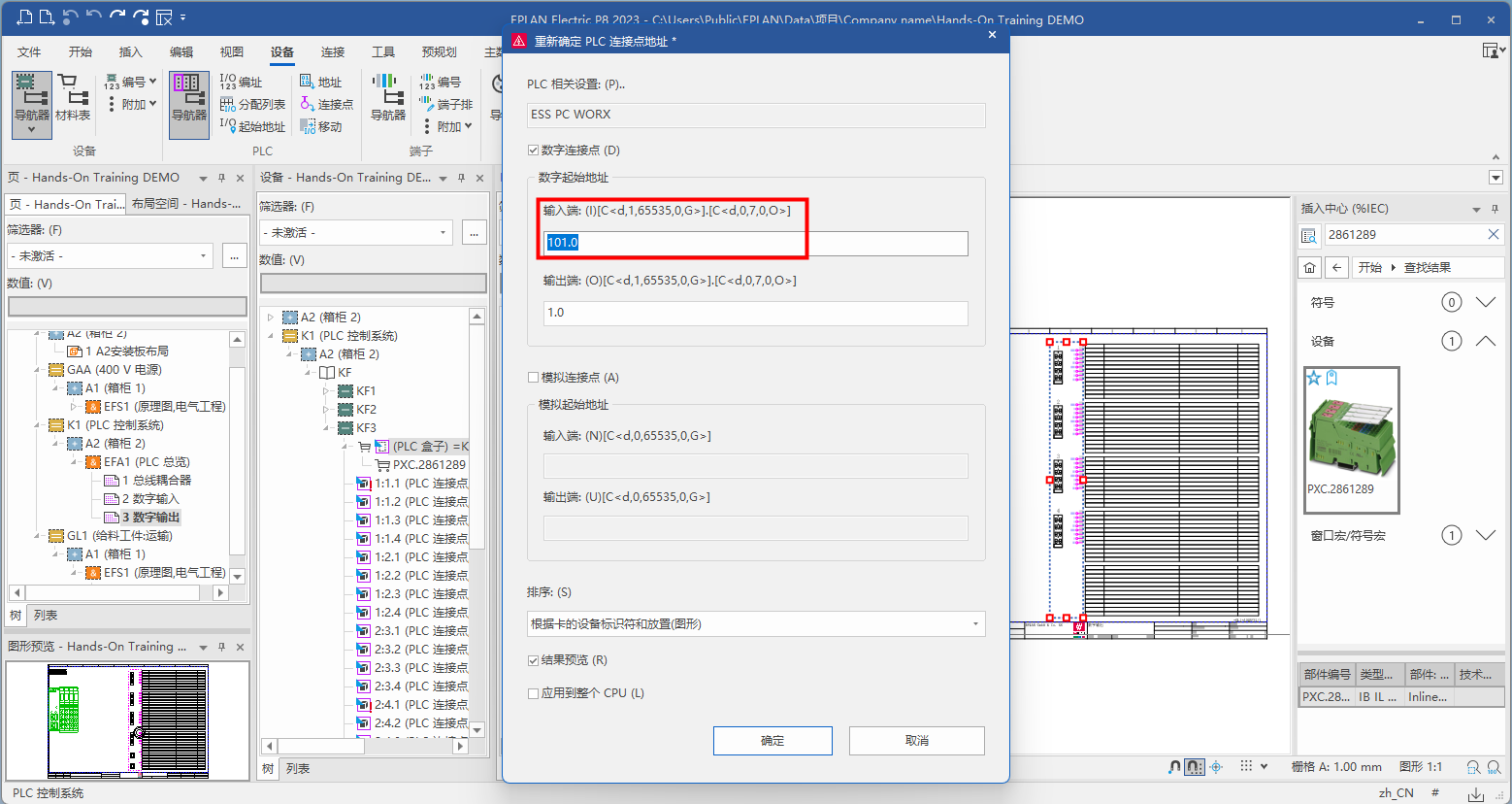Click the ... button beside 页 filter
The width and height of the screenshot is (1512, 804).
tap(234, 255)
